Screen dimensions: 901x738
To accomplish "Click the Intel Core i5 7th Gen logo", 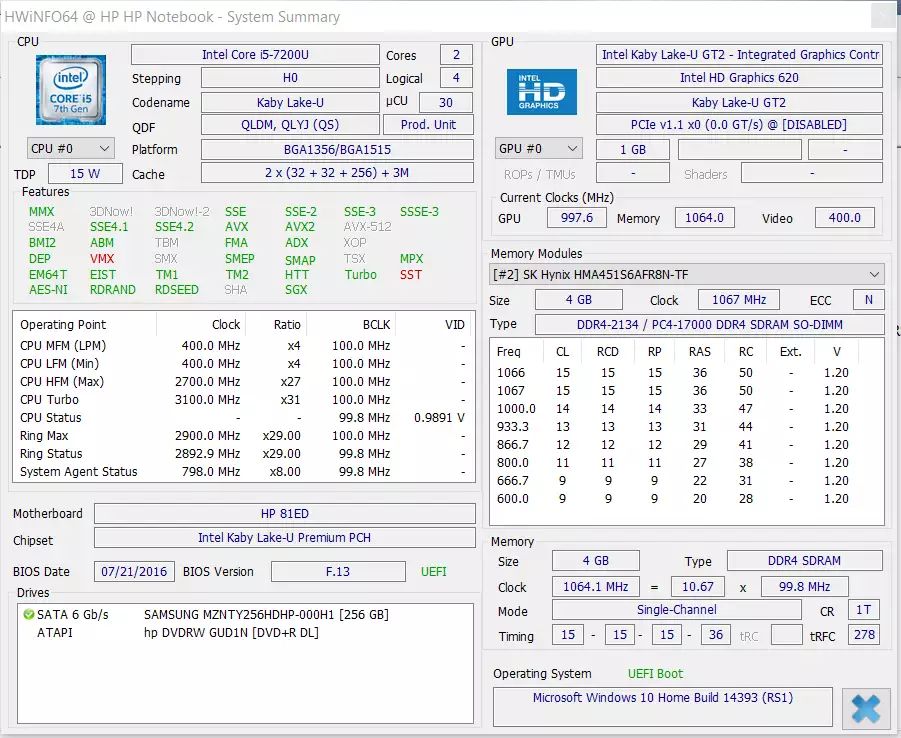I will 71,90.
